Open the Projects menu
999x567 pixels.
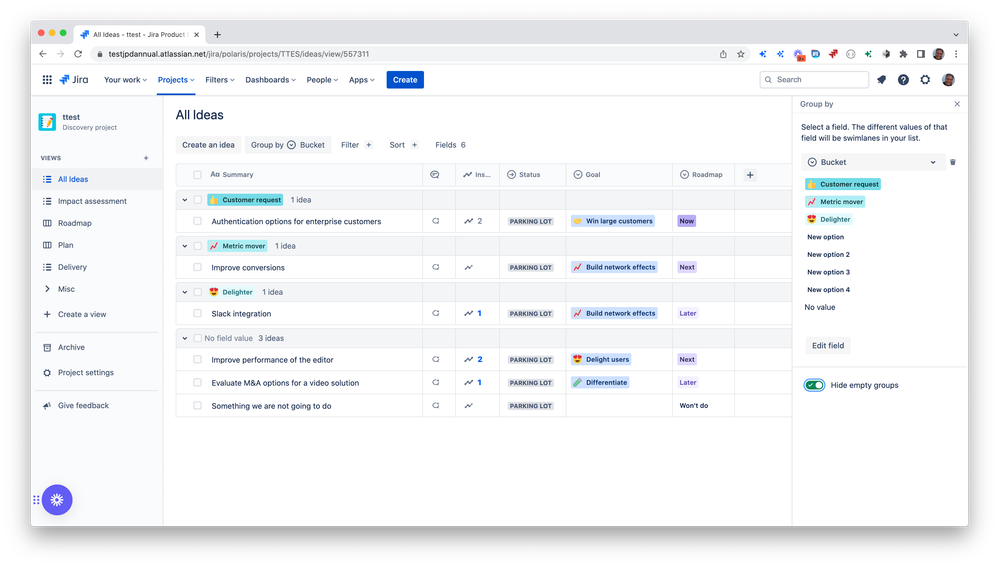pyautogui.click(x=176, y=80)
